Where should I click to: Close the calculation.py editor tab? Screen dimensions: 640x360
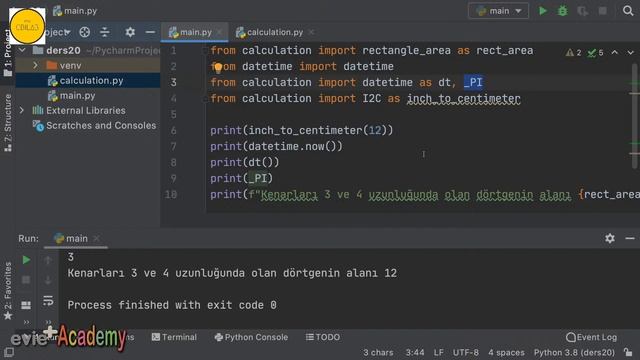click(311, 32)
